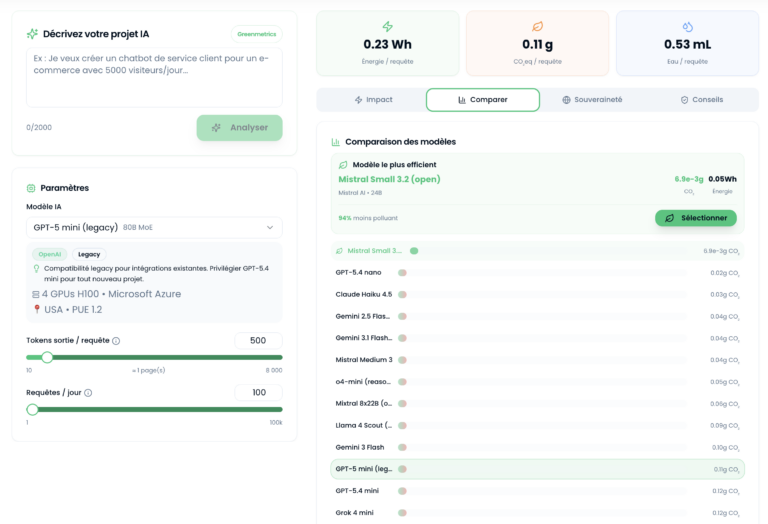Click the Mistral Small 3.2 (open) model name
Screen dimensions: 768x524
(389, 179)
